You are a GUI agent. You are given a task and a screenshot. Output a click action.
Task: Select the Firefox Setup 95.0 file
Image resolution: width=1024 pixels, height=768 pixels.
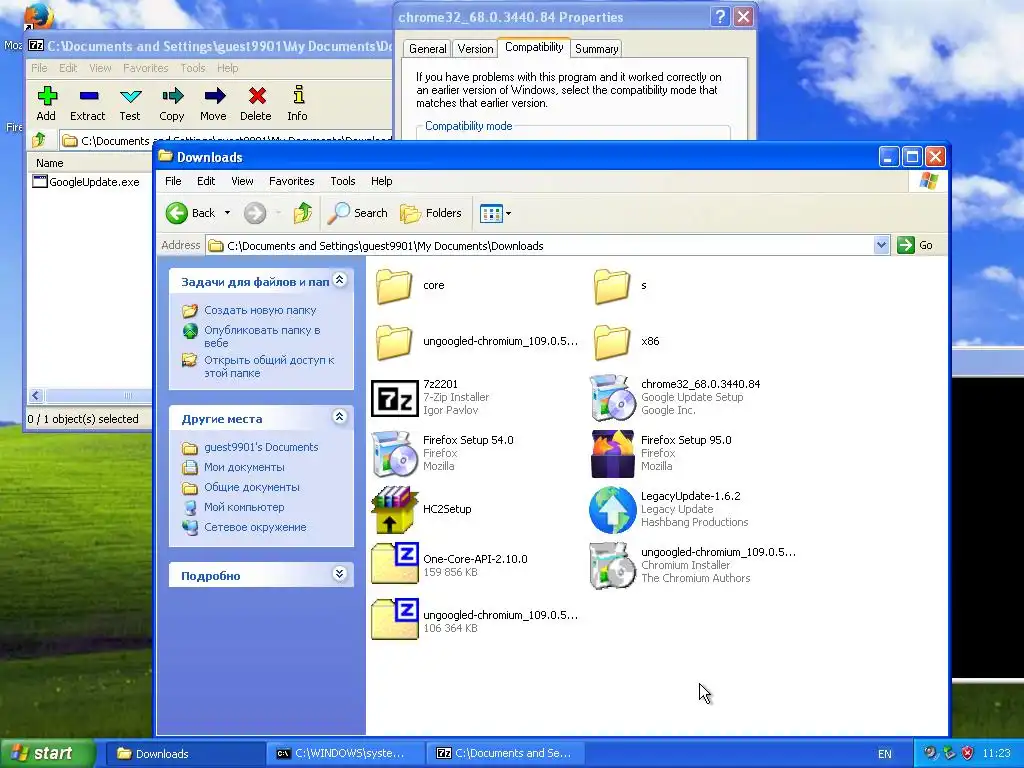(x=661, y=453)
